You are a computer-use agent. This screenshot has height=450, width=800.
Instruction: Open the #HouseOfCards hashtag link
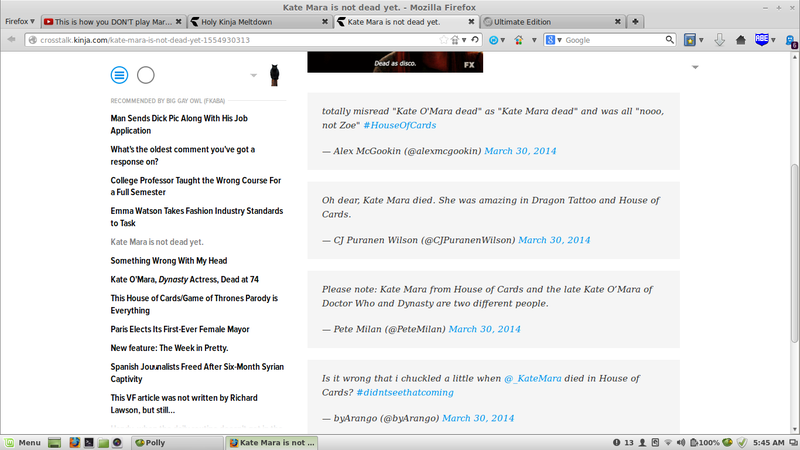[399, 126]
